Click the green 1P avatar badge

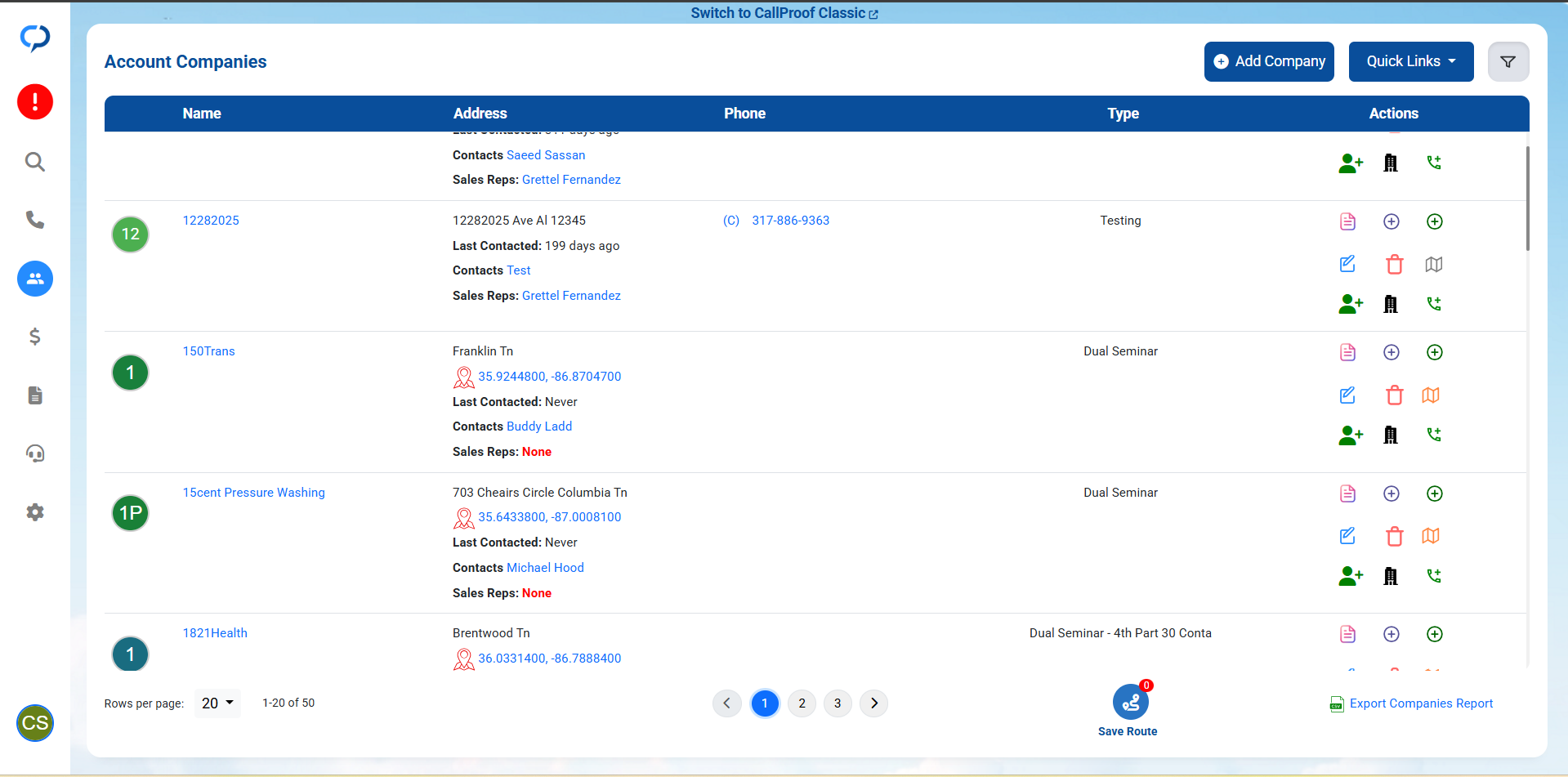[x=130, y=513]
